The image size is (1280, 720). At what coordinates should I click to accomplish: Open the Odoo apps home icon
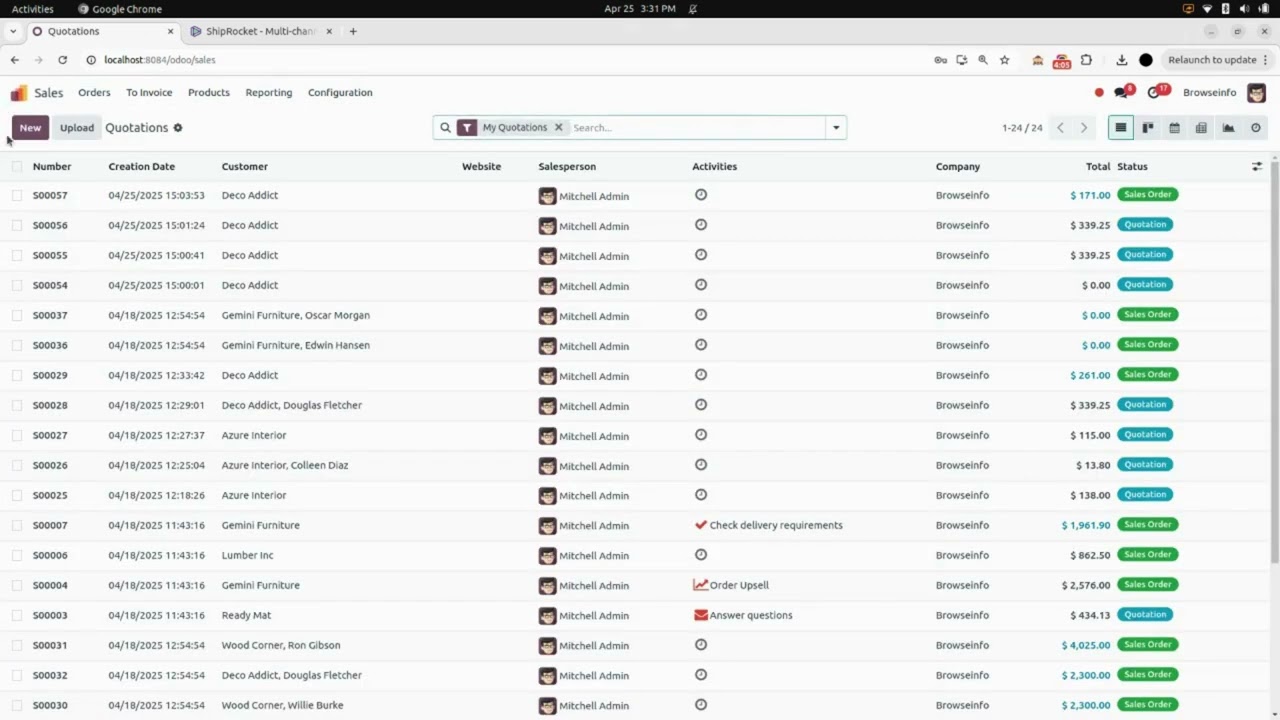19,93
